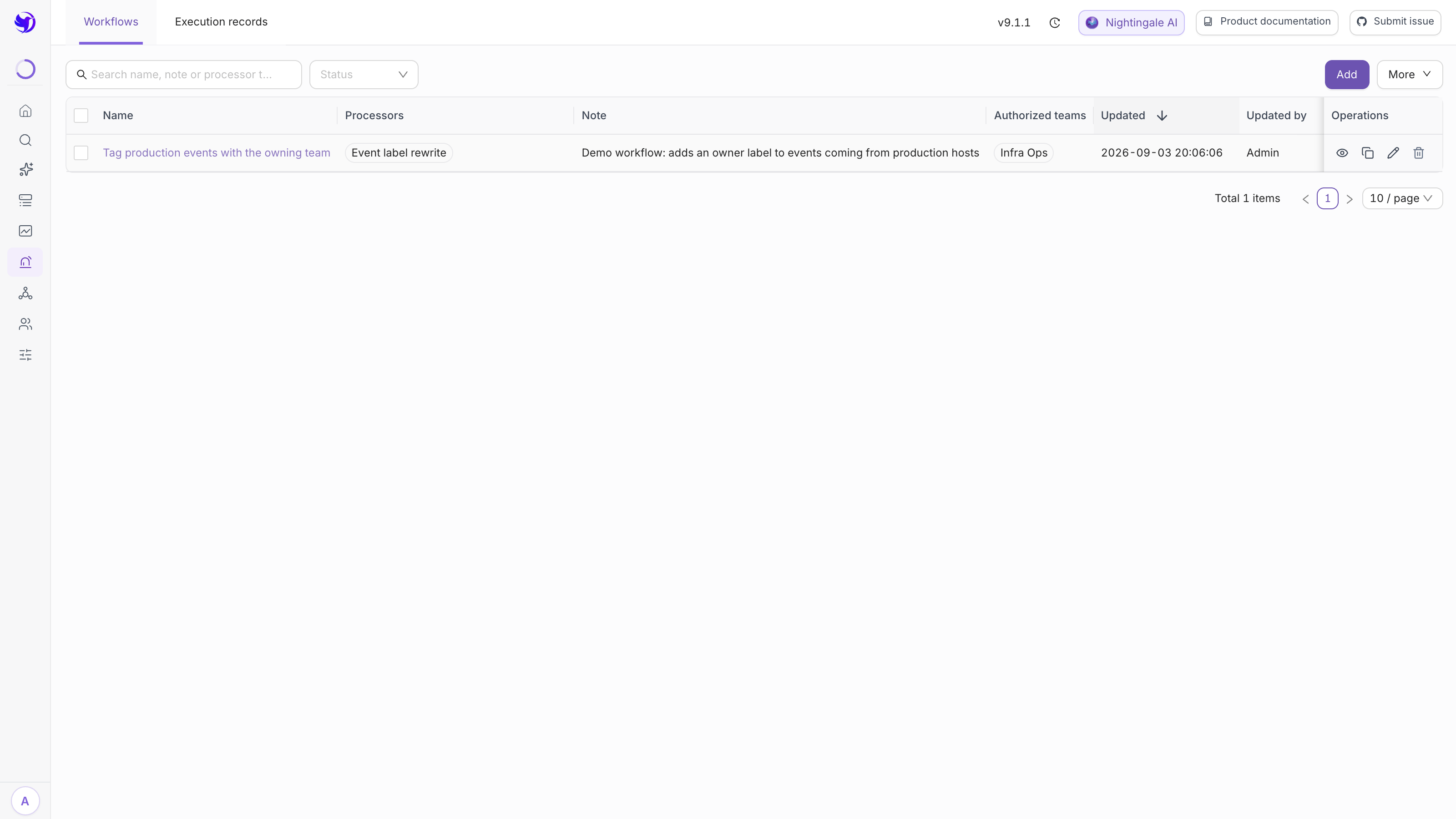Image resolution: width=1456 pixels, height=819 pixels.
Task: View workflow details with eye icon
Action: [x=1342, y=152]
